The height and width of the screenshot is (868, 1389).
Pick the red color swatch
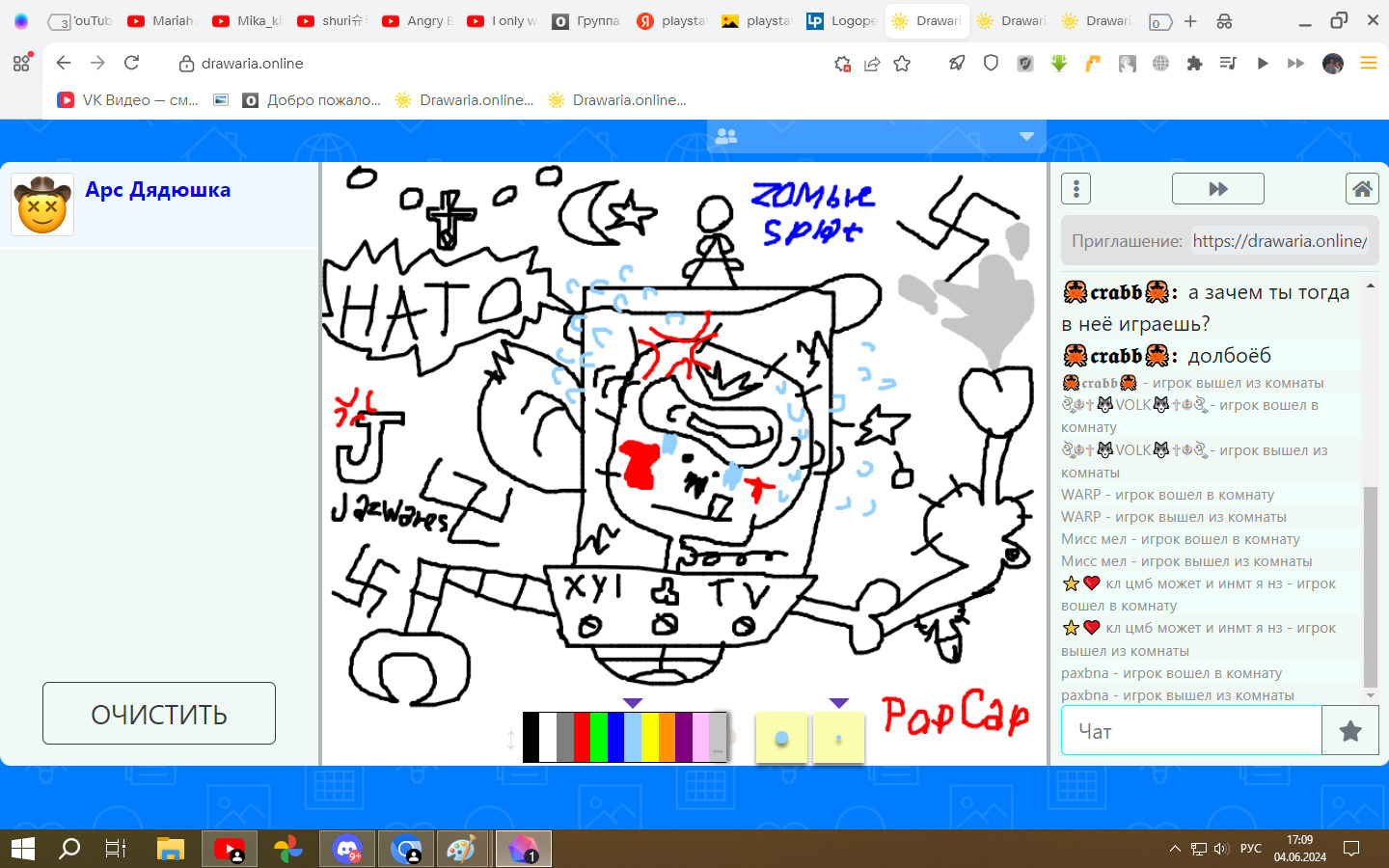coord(582,737)
